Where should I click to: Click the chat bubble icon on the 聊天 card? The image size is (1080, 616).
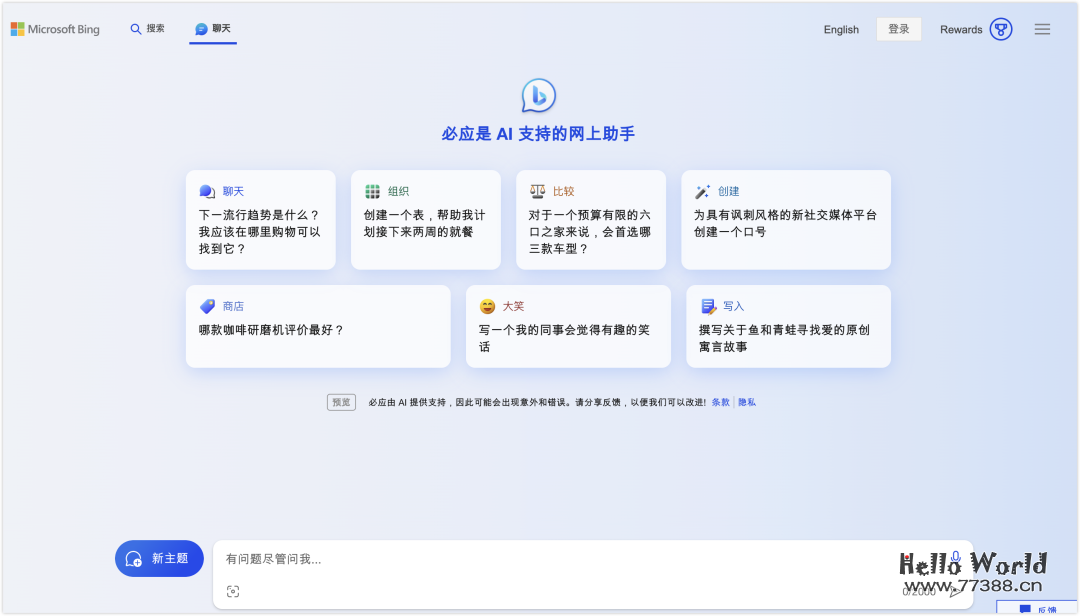[206, 191]
